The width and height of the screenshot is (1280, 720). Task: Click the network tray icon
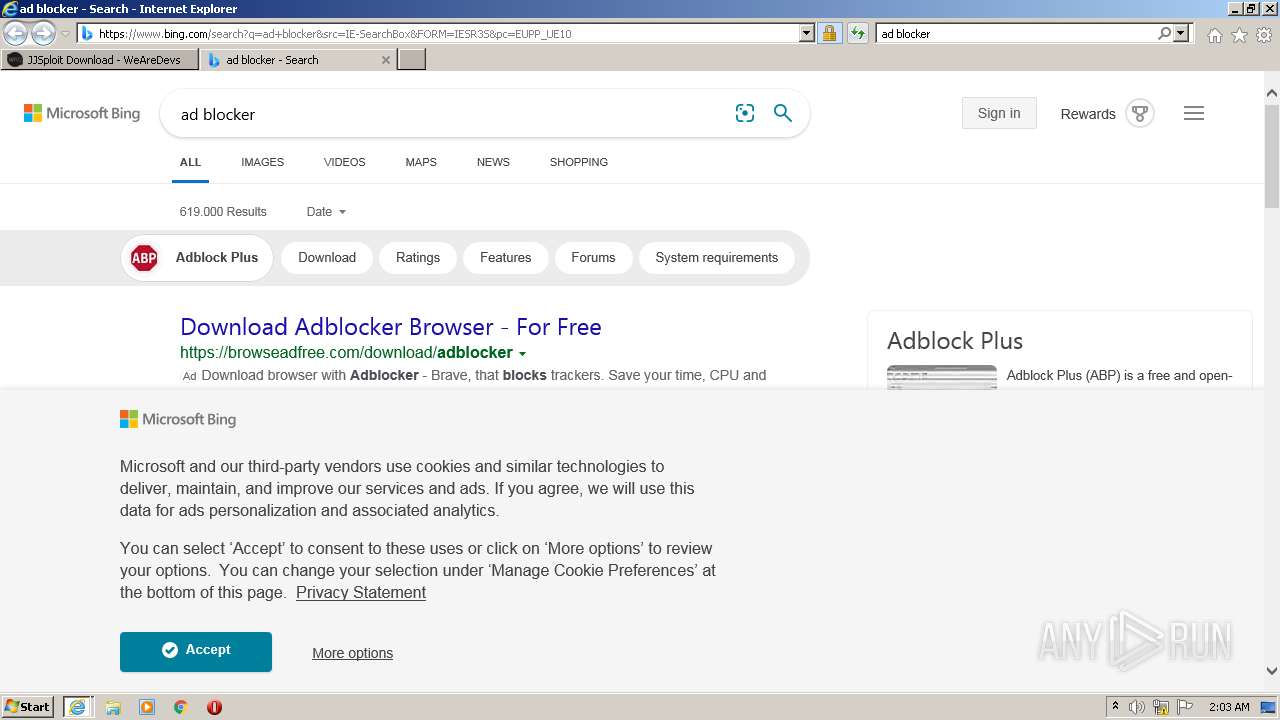pos(1161,707)
